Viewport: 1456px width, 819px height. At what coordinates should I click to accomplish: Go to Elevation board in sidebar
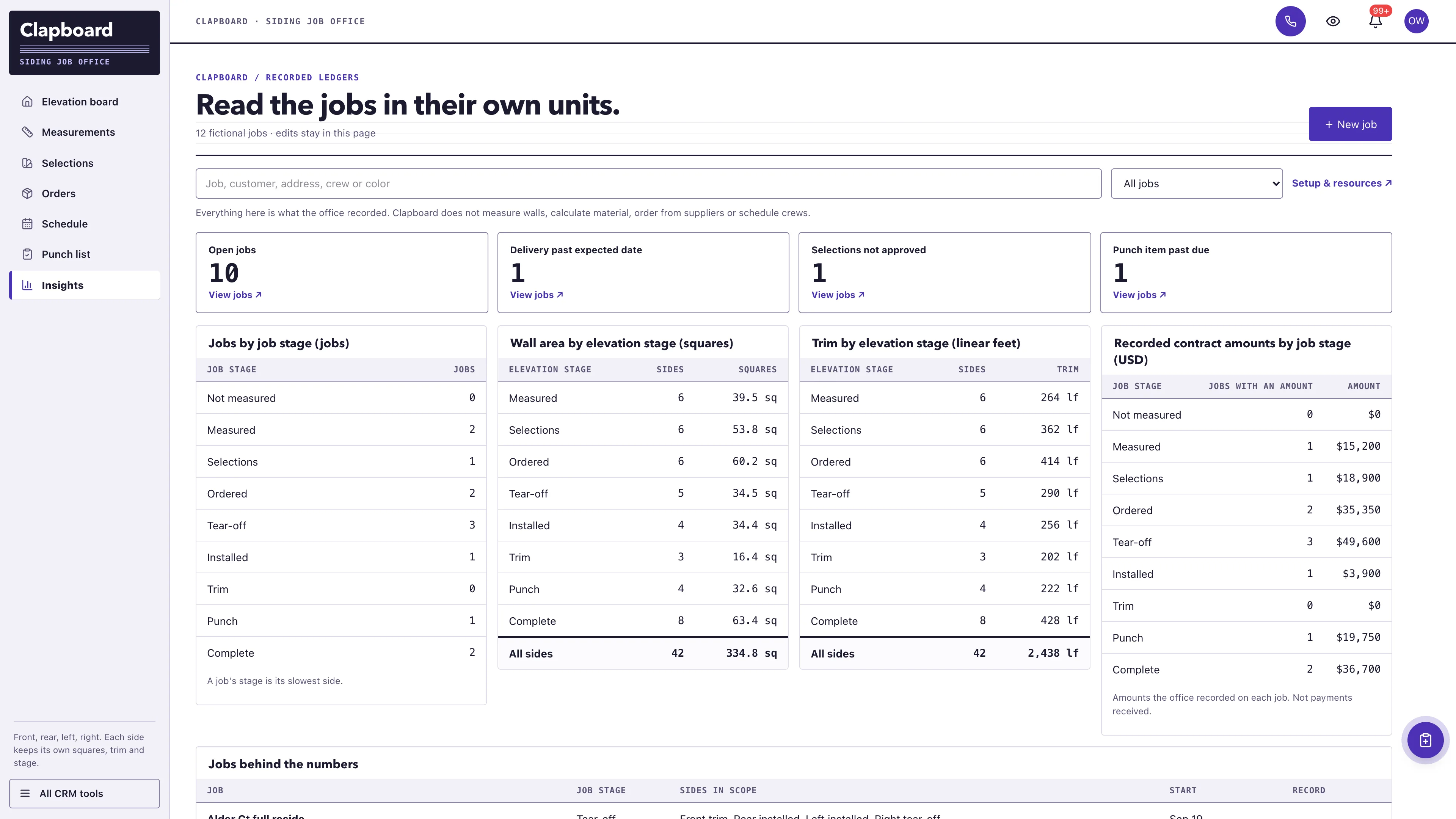[85, 102]
